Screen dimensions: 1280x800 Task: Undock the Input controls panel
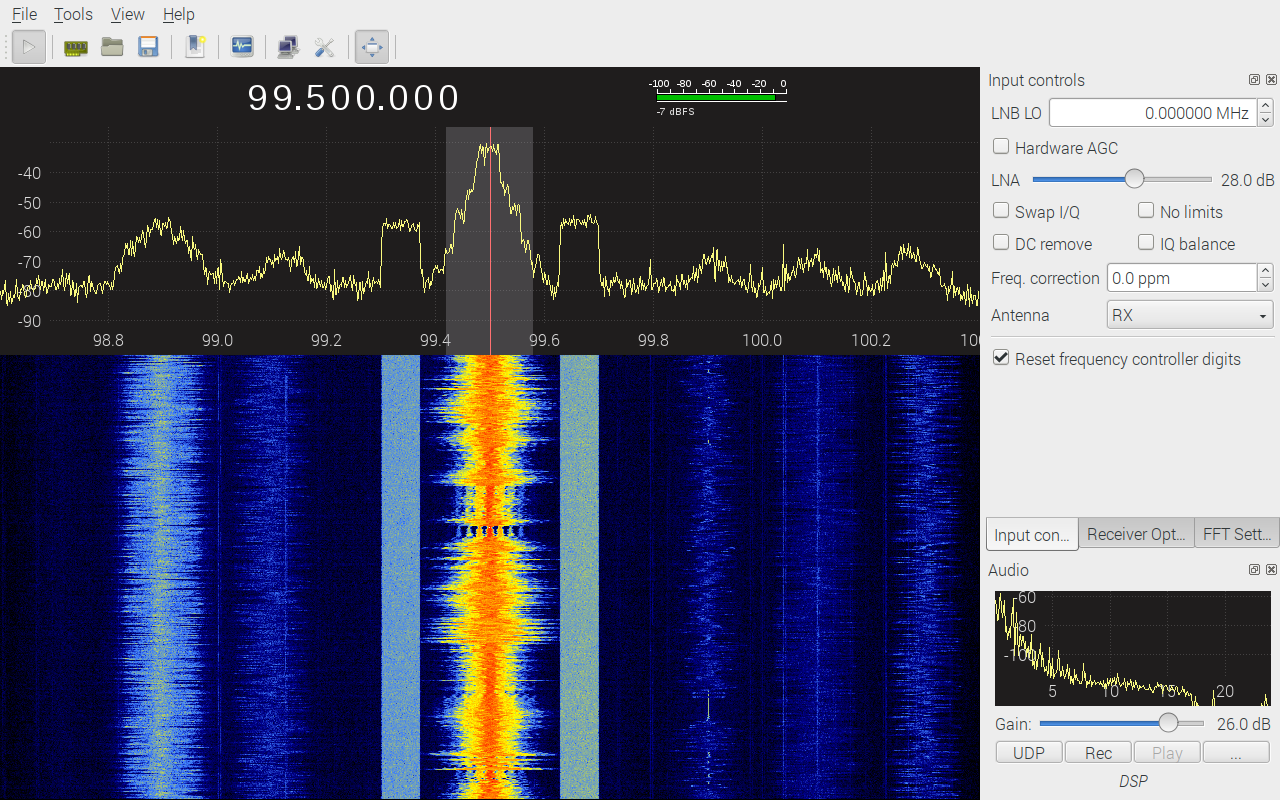click(x=1254, y=80)
